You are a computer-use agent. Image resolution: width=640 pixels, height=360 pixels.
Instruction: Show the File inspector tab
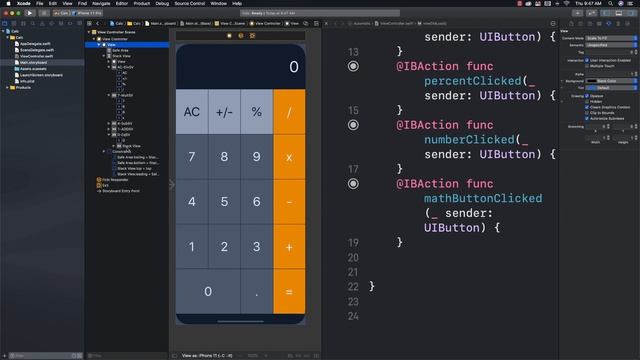pos(571,24)
